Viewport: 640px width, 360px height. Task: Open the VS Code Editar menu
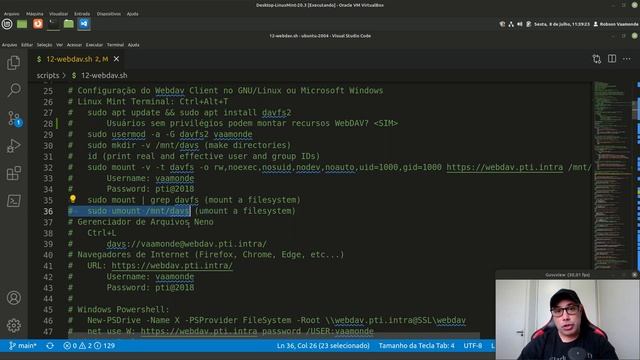[x=27, y=45]
